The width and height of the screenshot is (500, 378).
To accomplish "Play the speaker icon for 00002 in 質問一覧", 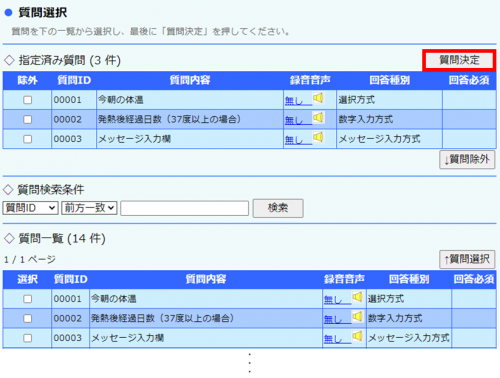I will 357,316.
